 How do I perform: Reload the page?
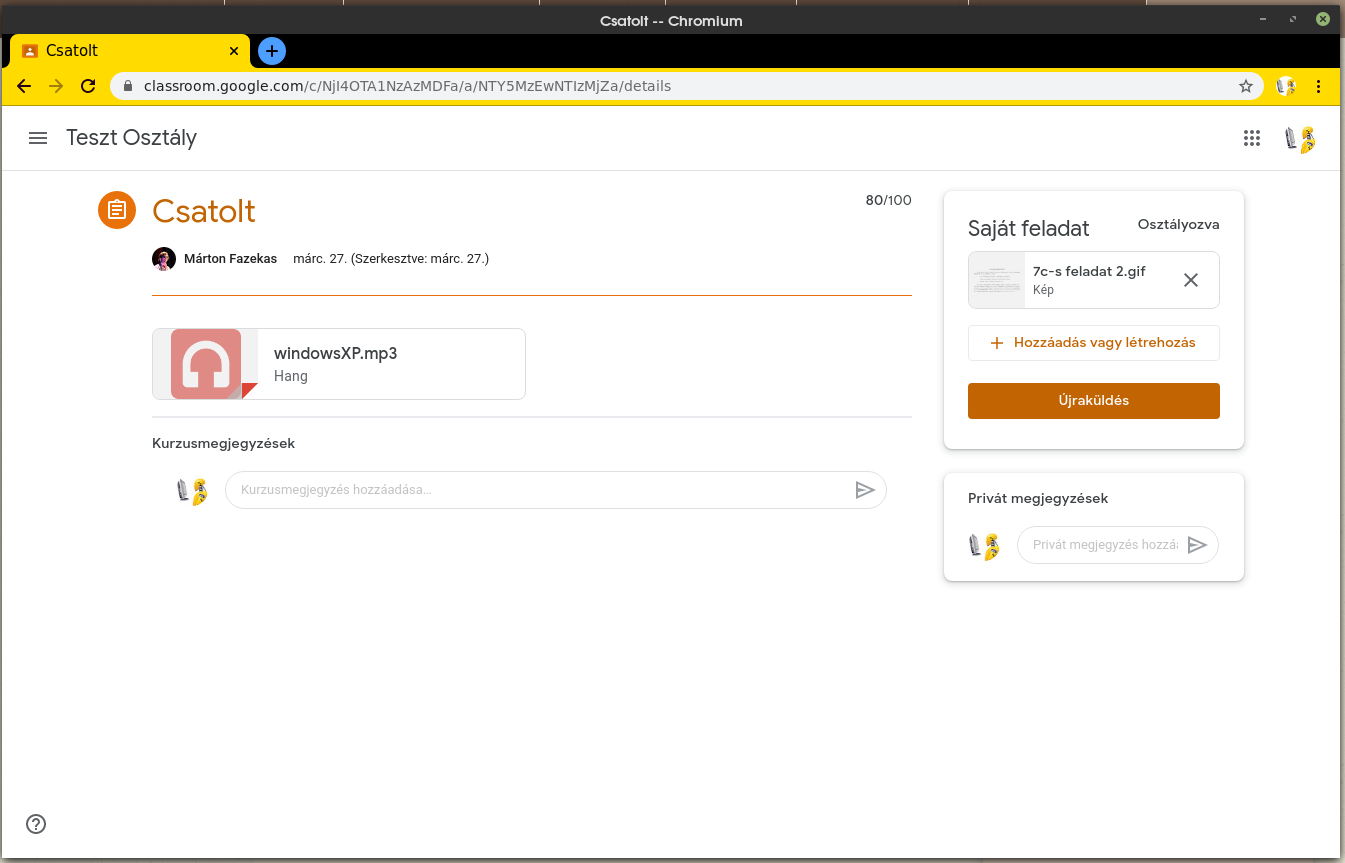88,86
